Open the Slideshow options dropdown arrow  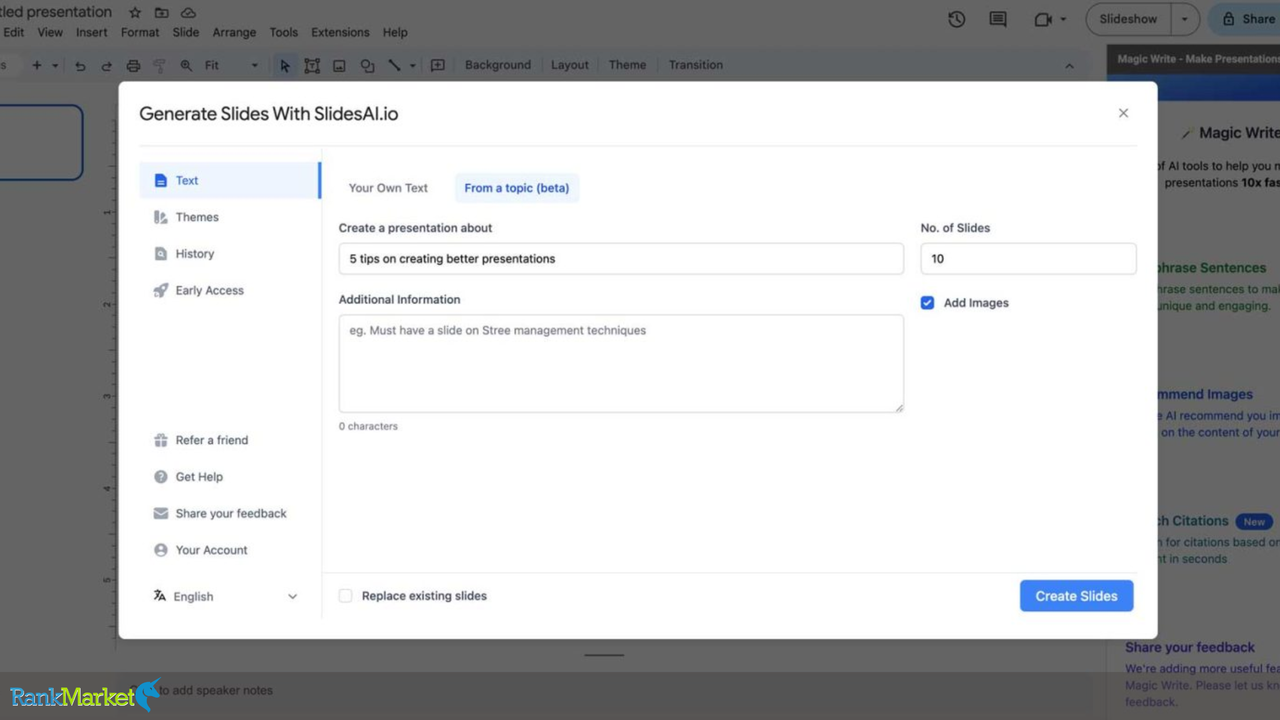coord(1184,19)
